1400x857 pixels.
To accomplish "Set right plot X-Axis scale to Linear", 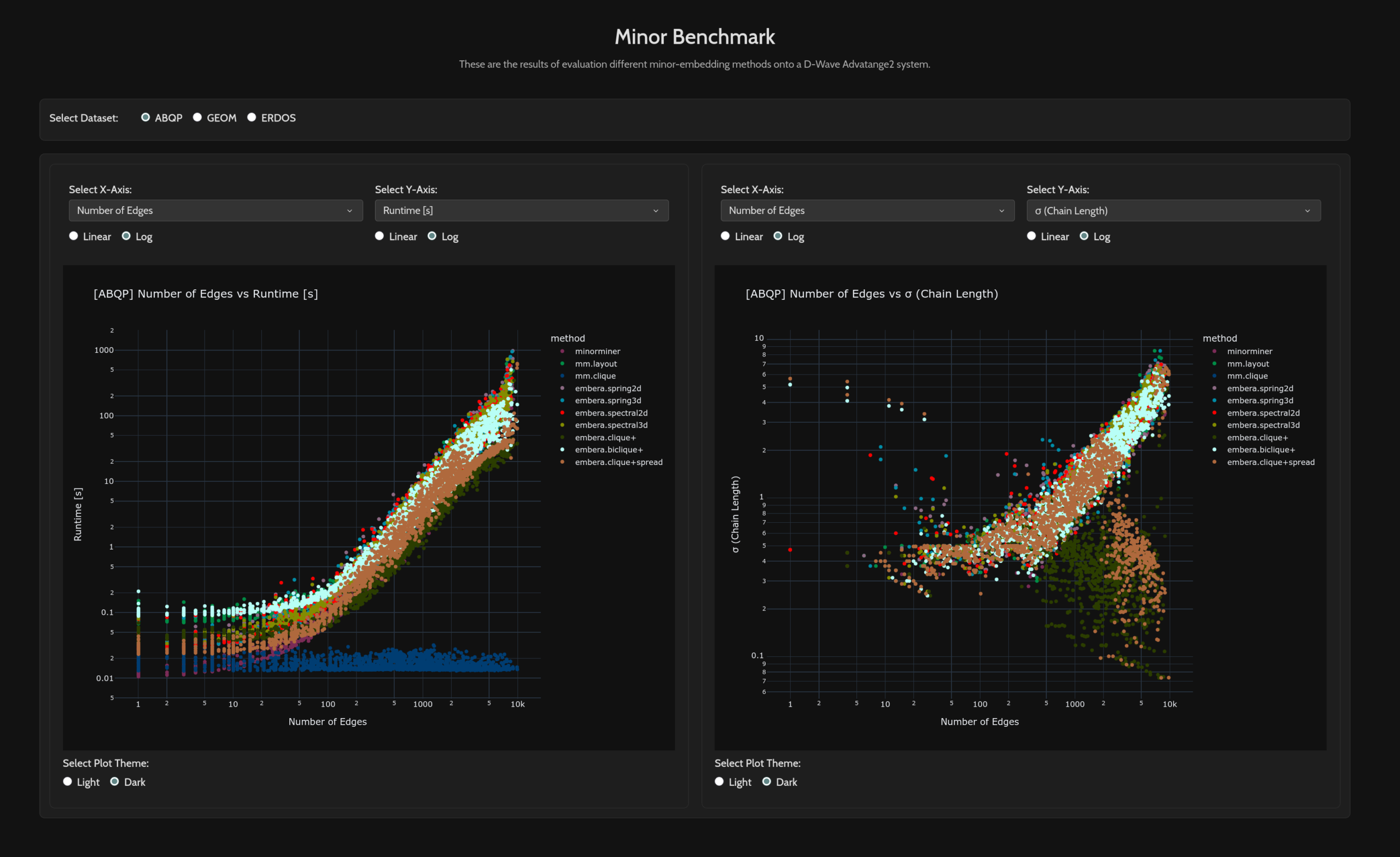I will click(x=725, y=236).
